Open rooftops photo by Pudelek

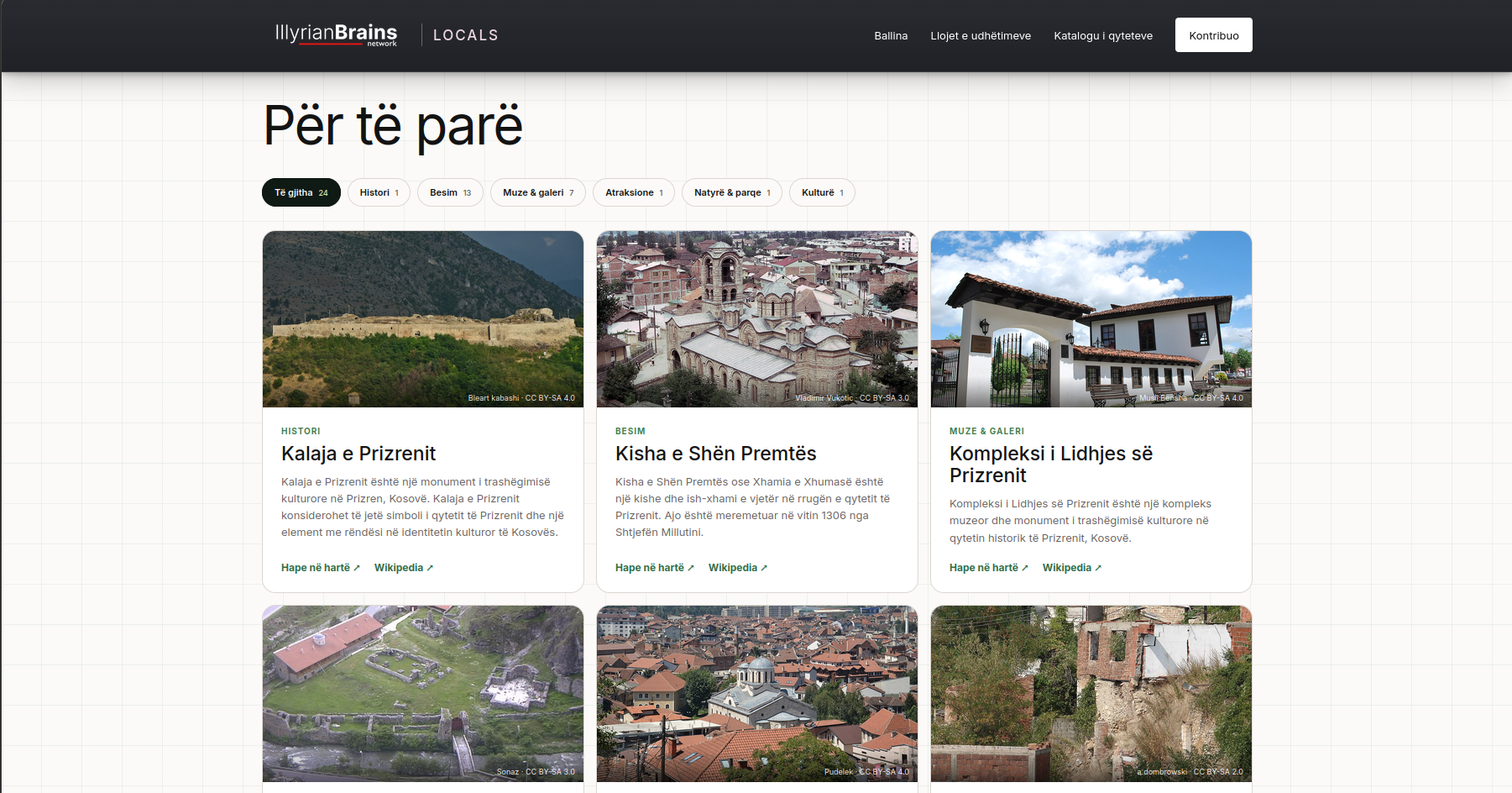click(x=757, y=694)
